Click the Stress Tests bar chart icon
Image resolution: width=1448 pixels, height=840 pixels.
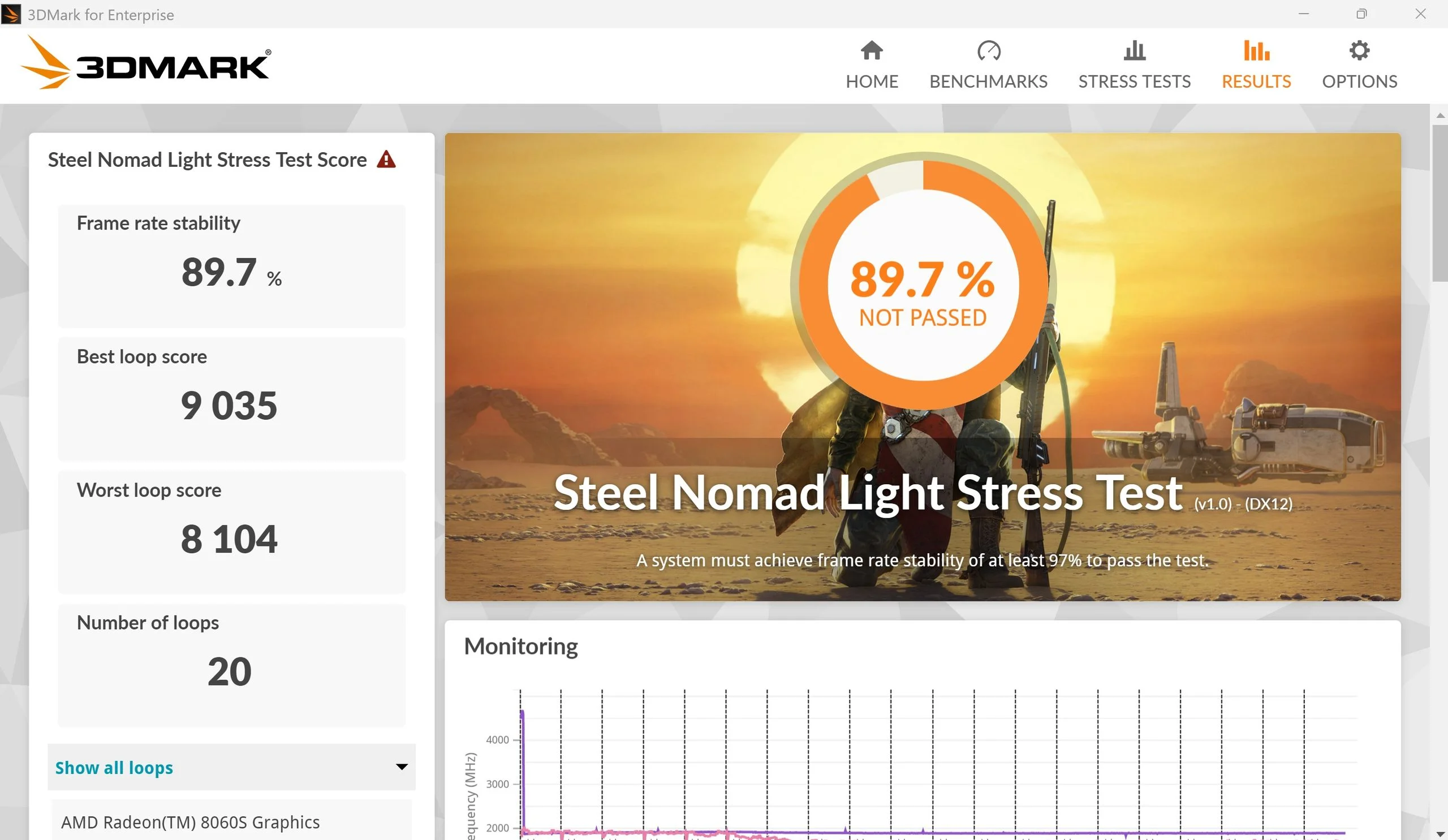[1134, 50]
